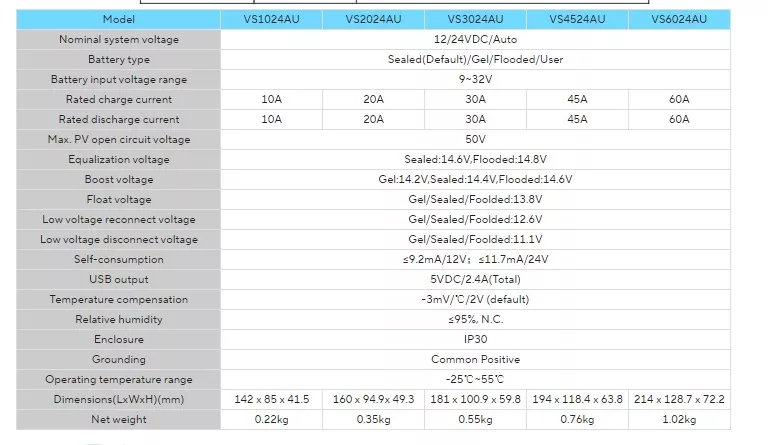This screenshot has height=445, width=768.
Task: Select the Boost voltage label
Action: coord(119,180)
